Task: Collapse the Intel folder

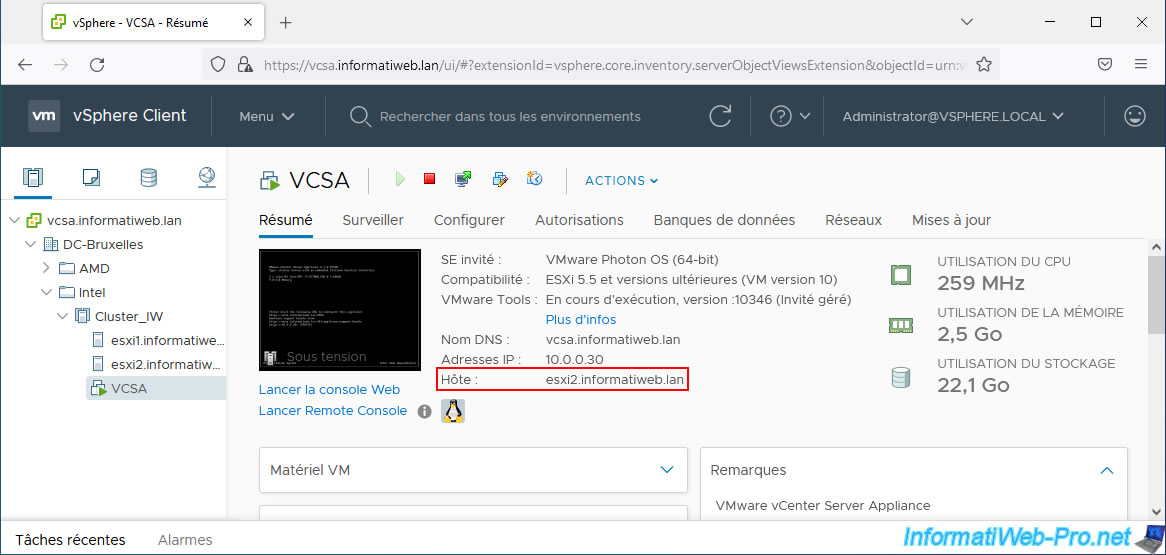Action: 47,292
